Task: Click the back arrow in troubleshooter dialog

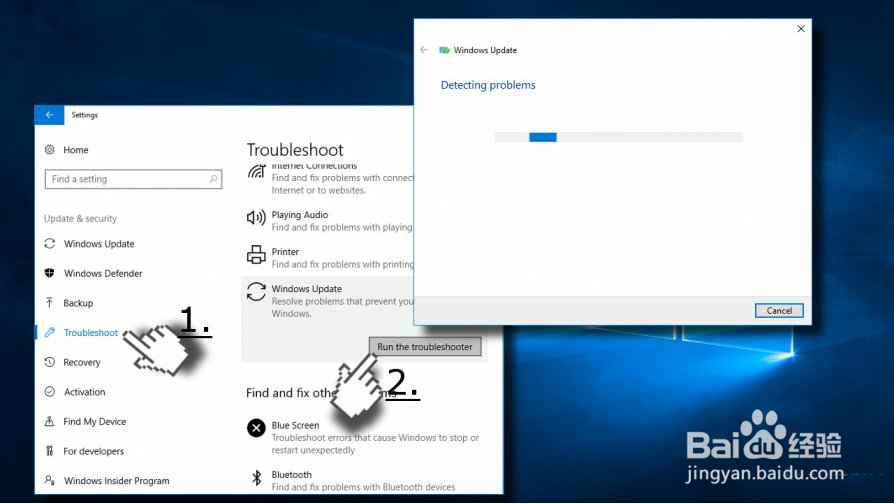Action: point(424,50)
